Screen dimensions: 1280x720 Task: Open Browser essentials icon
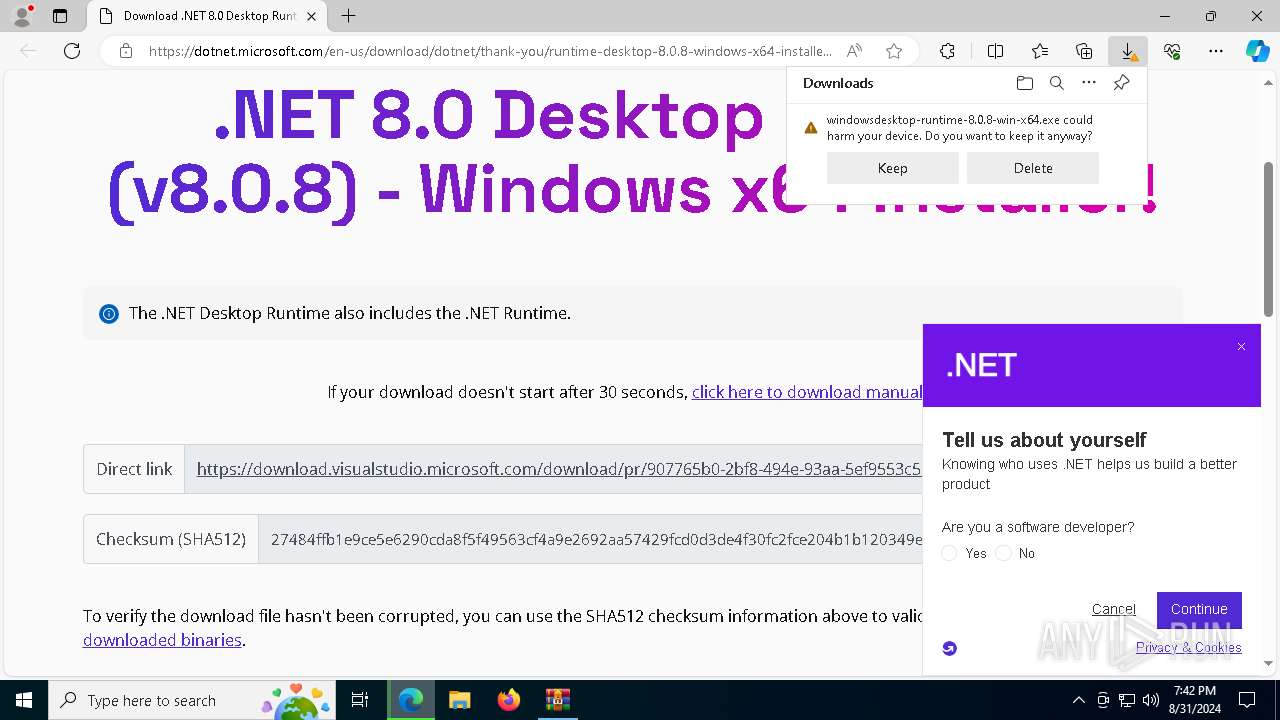click(1172, 51)
